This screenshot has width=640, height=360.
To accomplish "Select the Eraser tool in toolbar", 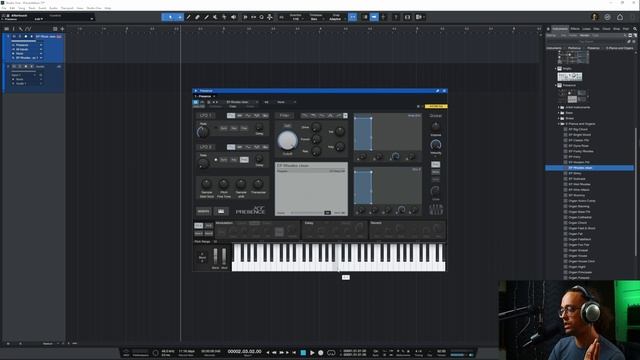I will [198, 17].
